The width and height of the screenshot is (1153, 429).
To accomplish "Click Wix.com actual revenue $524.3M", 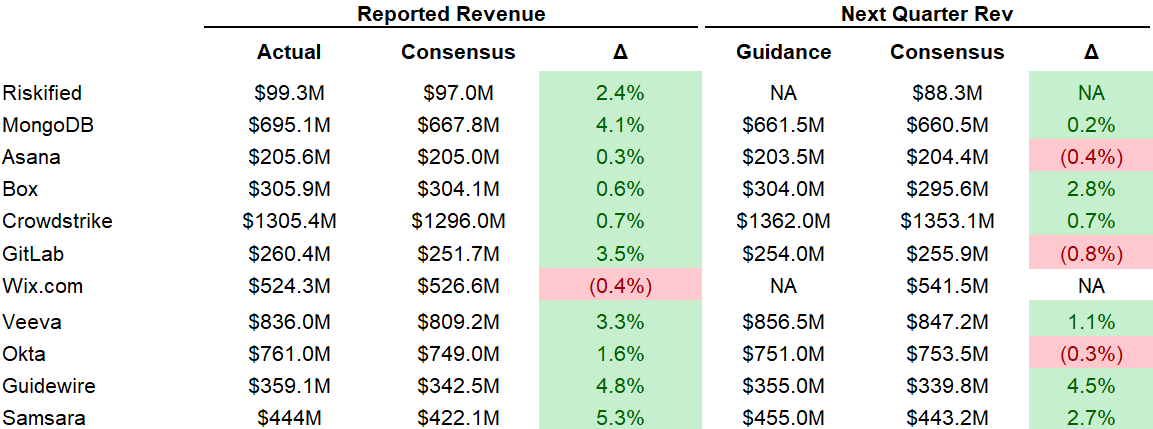I will click(x=290, y=286).
